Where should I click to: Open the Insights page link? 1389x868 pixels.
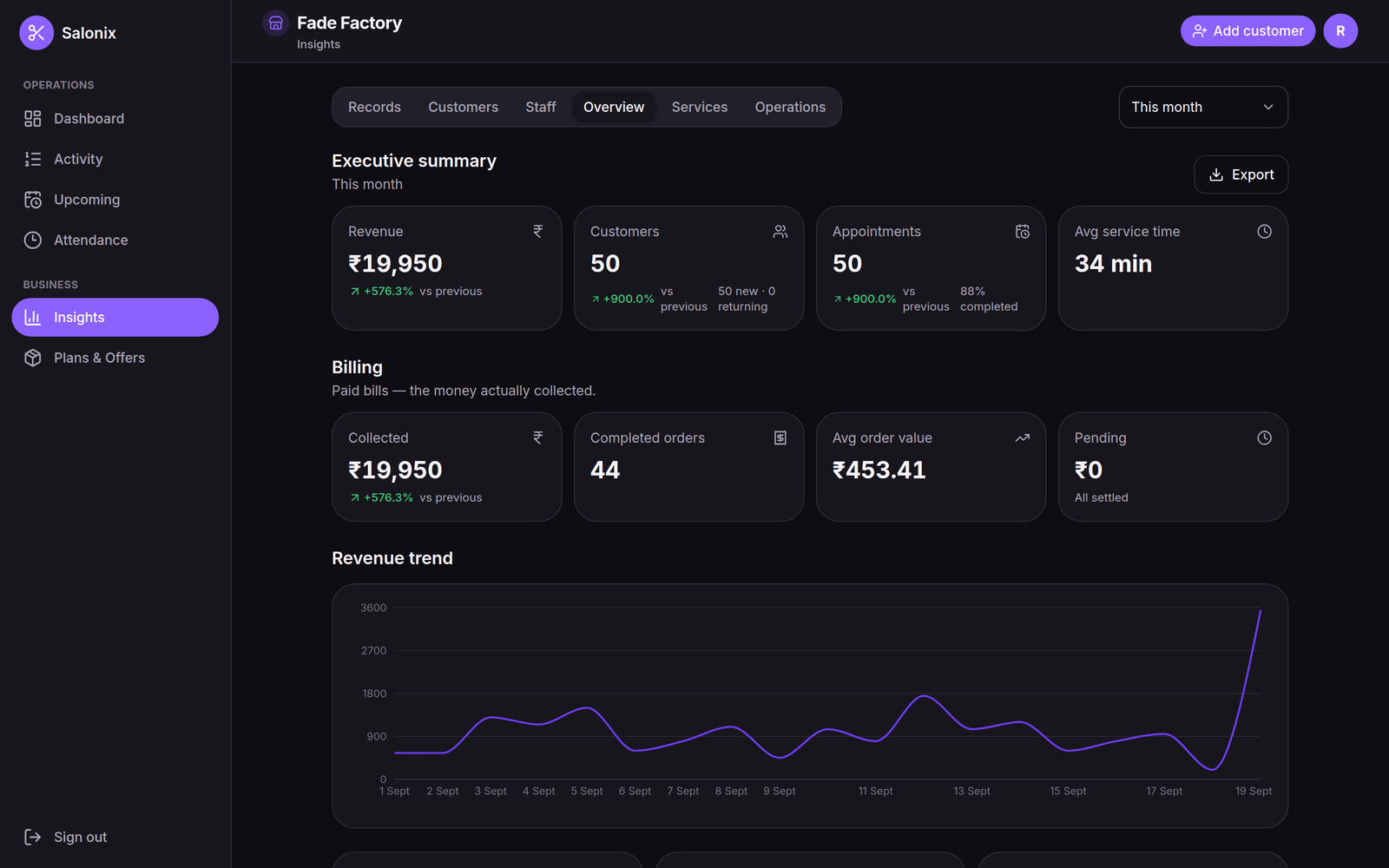click(115, 318)
